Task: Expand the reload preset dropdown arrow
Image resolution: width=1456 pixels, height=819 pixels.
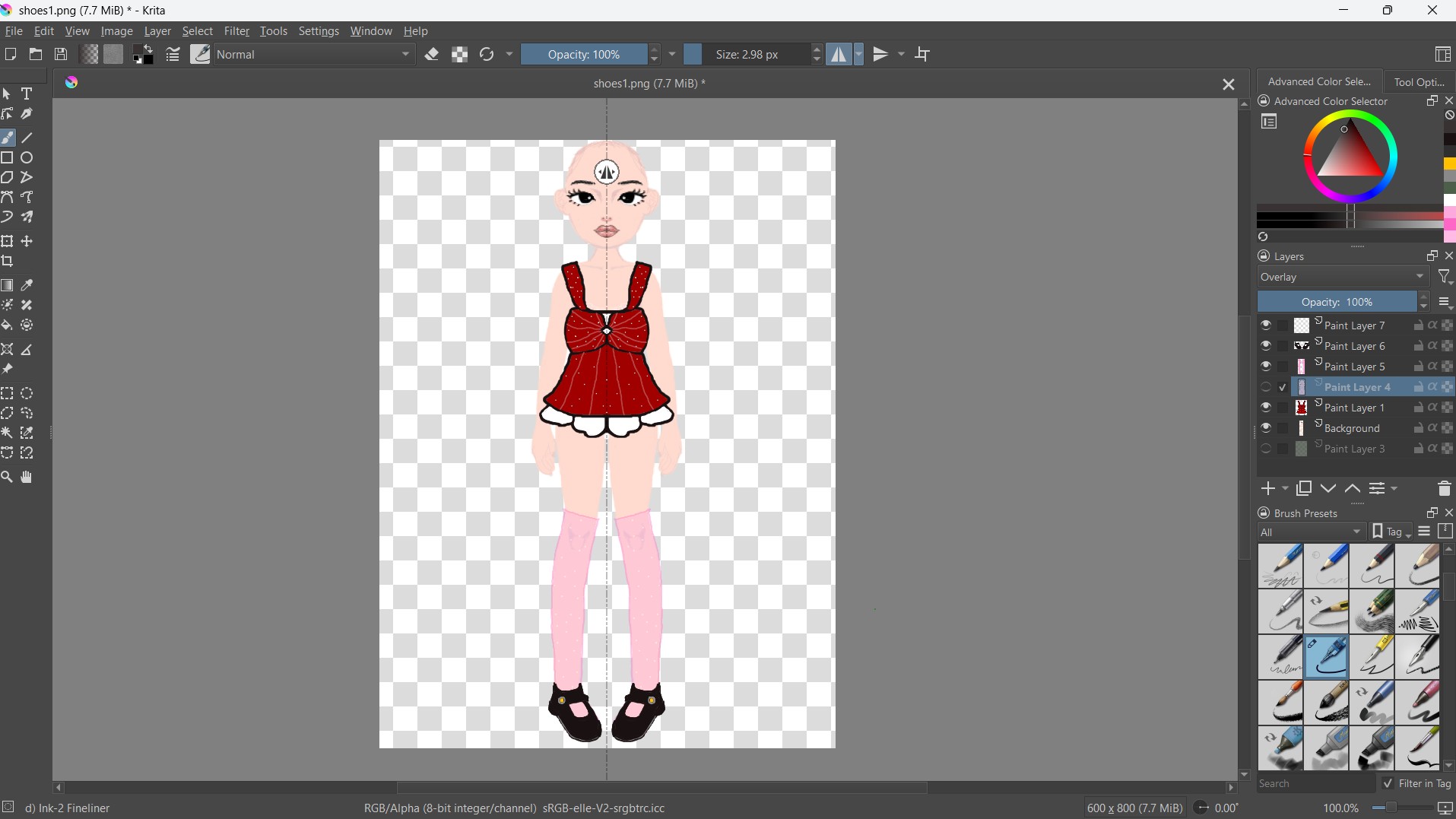Action: pos(509,54)
